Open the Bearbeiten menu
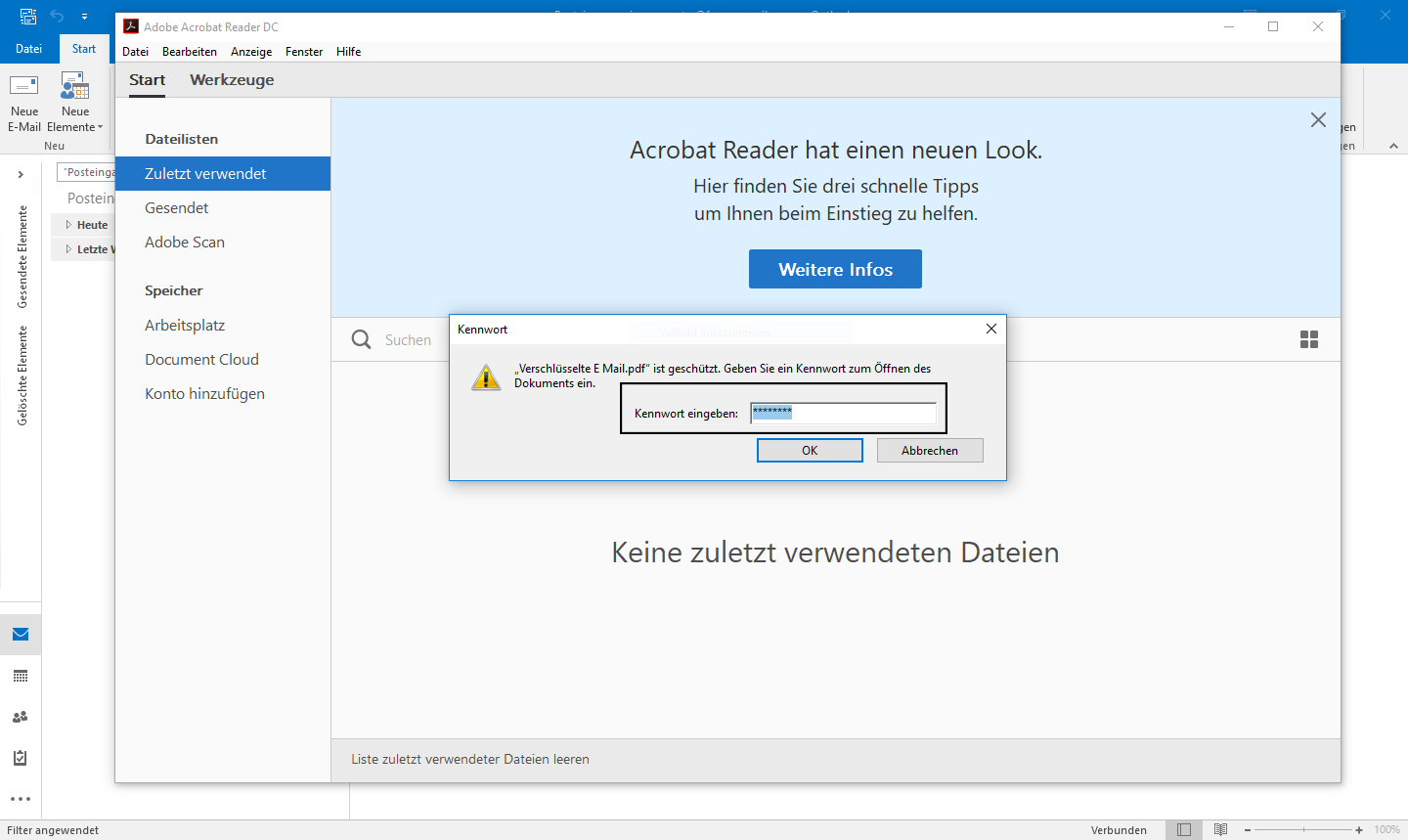 (190, 52)
